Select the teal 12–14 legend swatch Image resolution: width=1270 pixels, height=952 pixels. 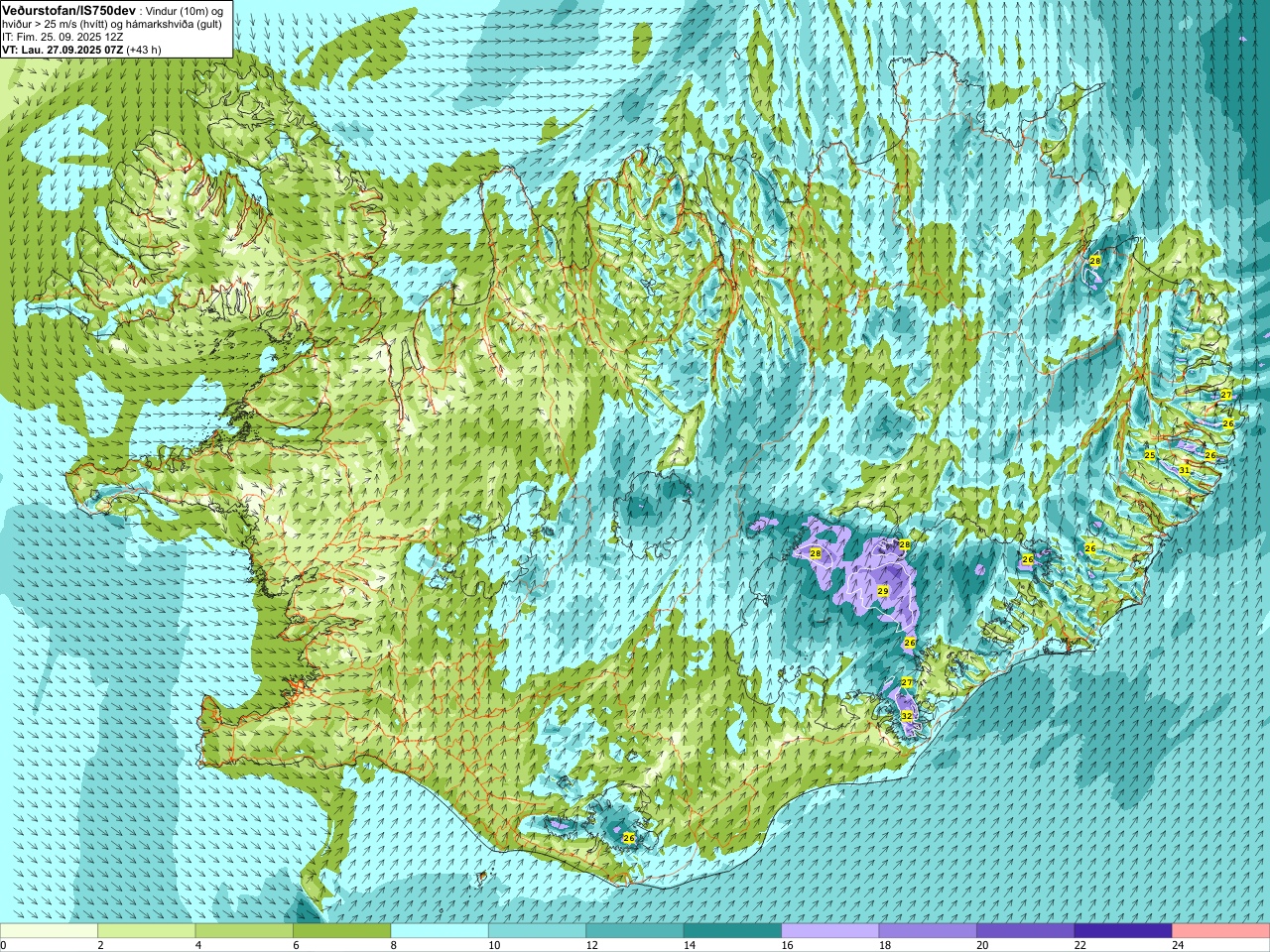635,931
